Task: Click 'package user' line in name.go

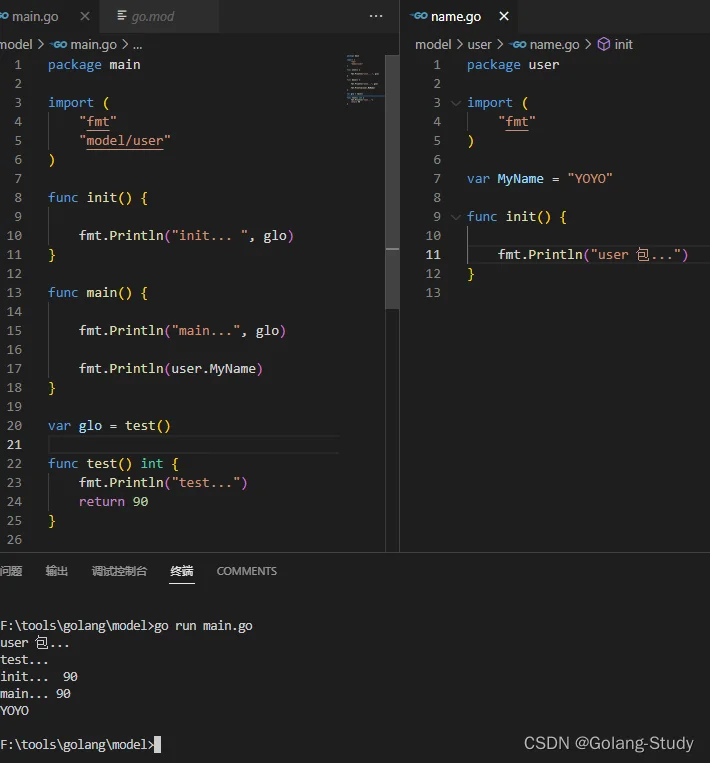Action: tap(513, 65)
